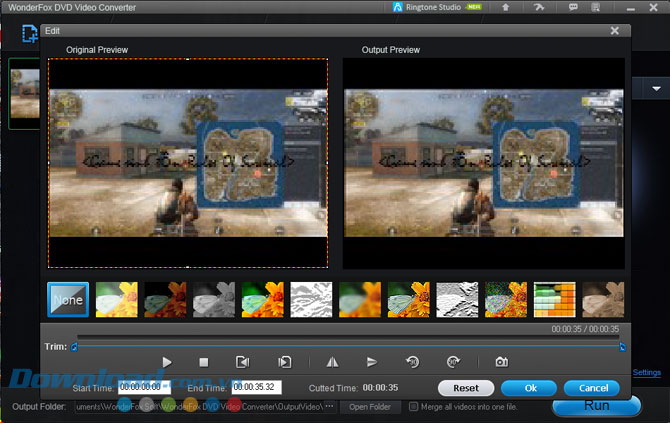The width and height of the screenshot is (670, 423).
Task: Open the register document icon in title bar
Action: tap(595, 7)
